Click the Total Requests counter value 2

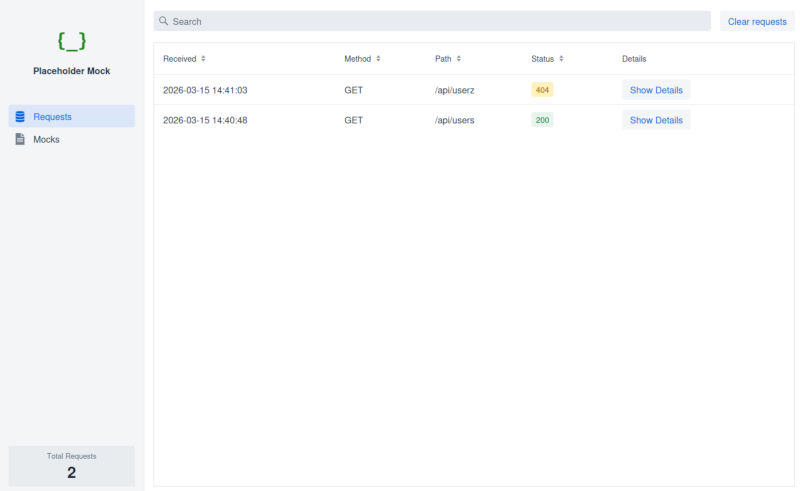point(71,473)
